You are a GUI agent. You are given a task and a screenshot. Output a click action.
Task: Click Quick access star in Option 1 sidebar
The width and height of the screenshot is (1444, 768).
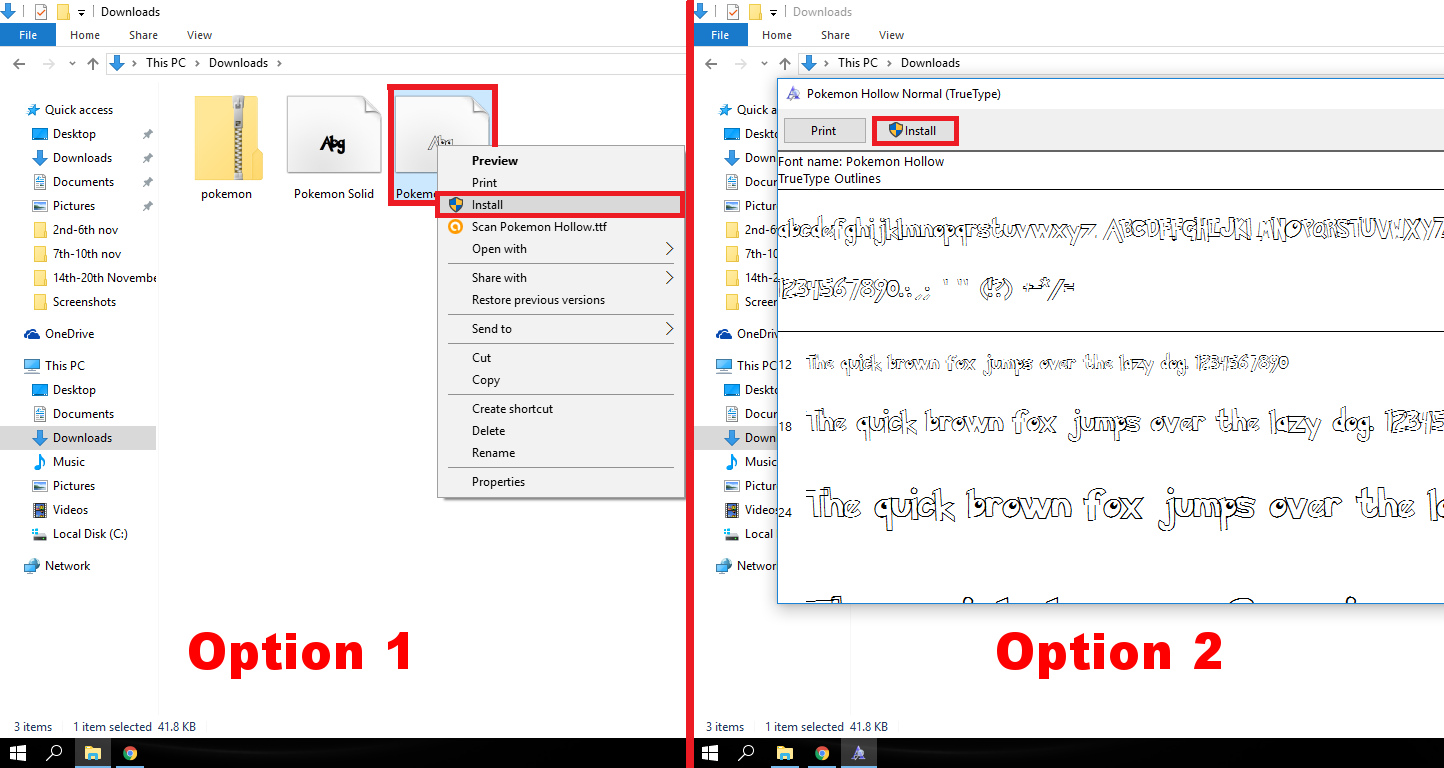tap(33, 110)
